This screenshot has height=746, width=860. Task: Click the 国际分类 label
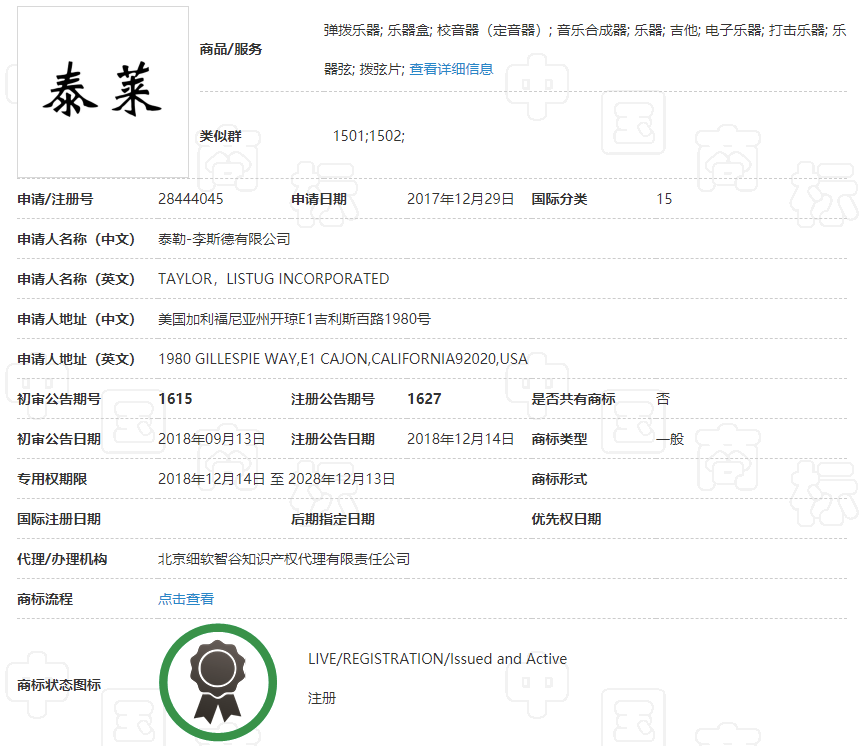click(x=559, y=199)
